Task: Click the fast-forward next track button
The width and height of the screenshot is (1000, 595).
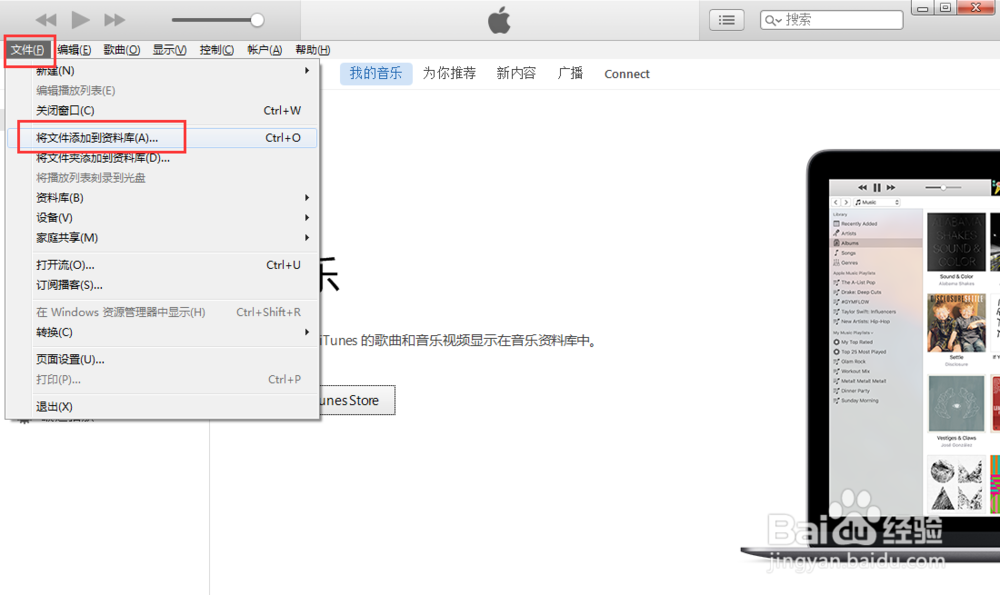Action: coord(115,20)
